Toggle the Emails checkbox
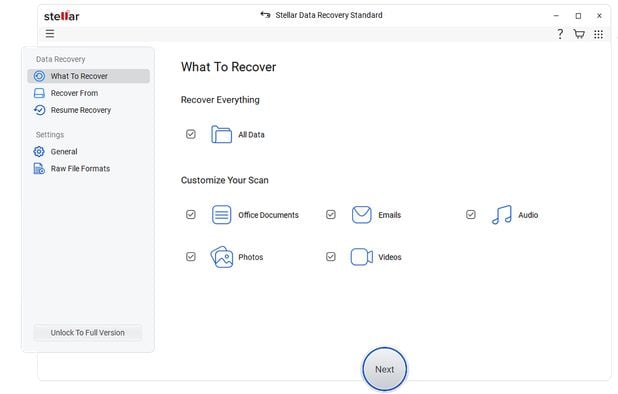The height and width of the screenshot is (394, 618). [x=331, y=215]
